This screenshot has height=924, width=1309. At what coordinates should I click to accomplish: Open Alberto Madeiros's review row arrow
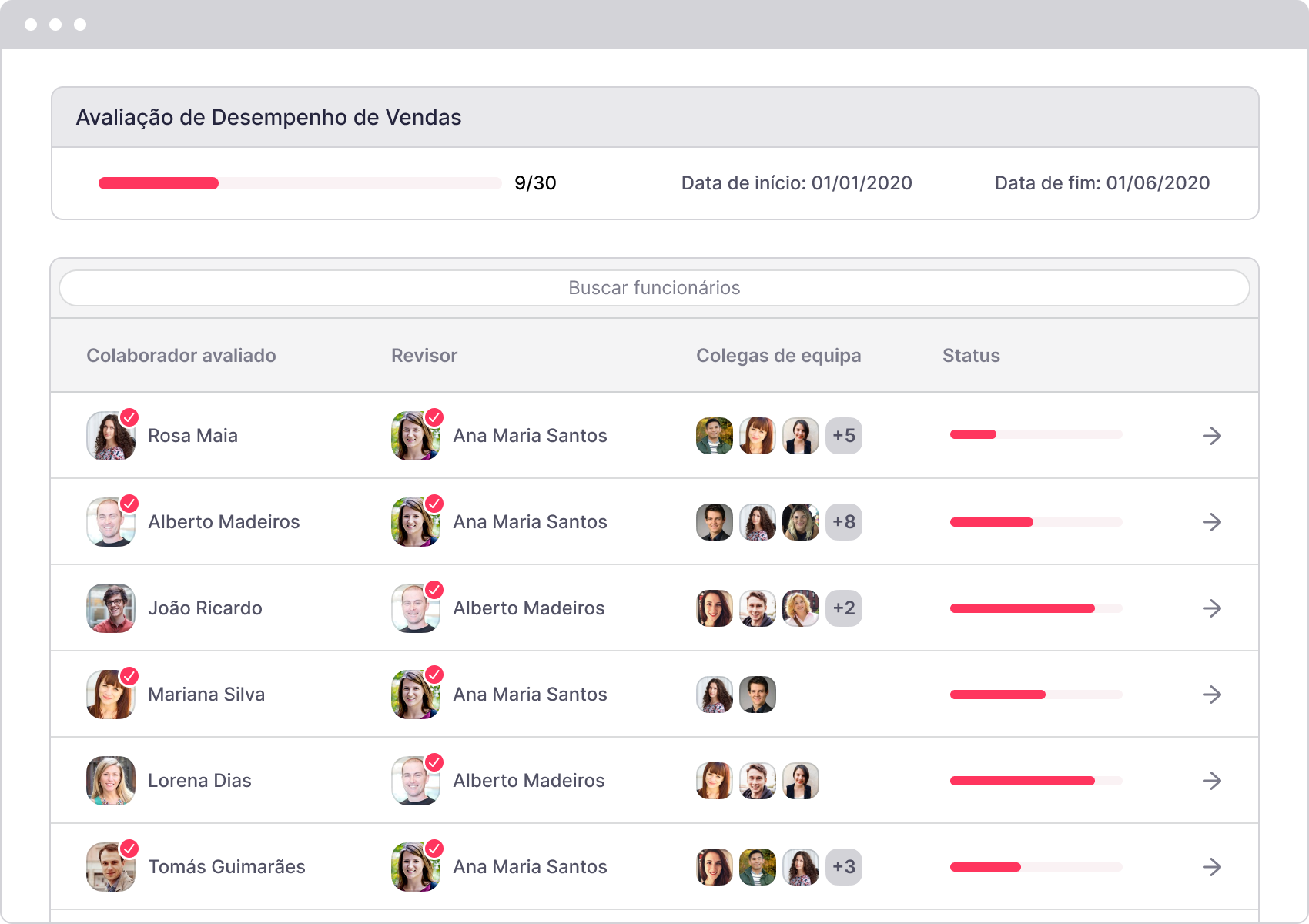pyautogui.click(x=1212, y=522)
